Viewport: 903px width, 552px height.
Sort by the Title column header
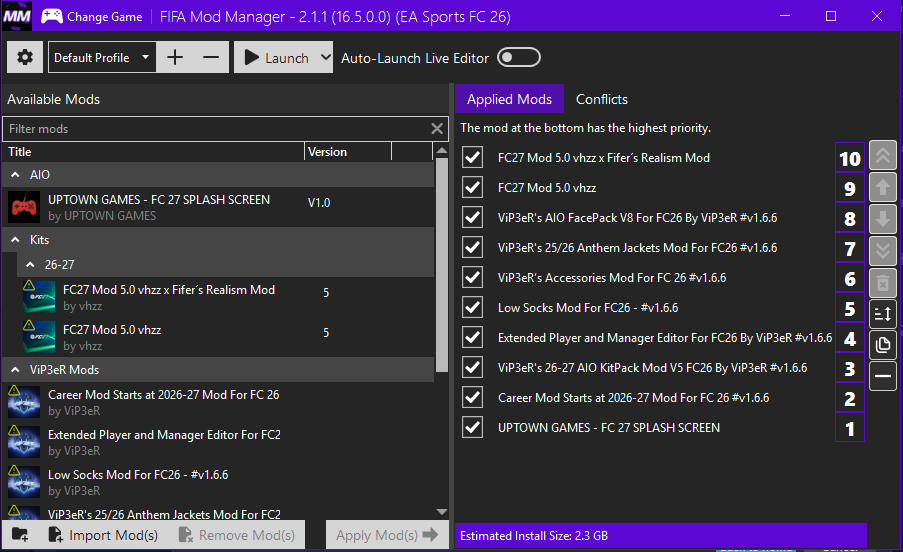pyautogui.click(x=153, y=152)
